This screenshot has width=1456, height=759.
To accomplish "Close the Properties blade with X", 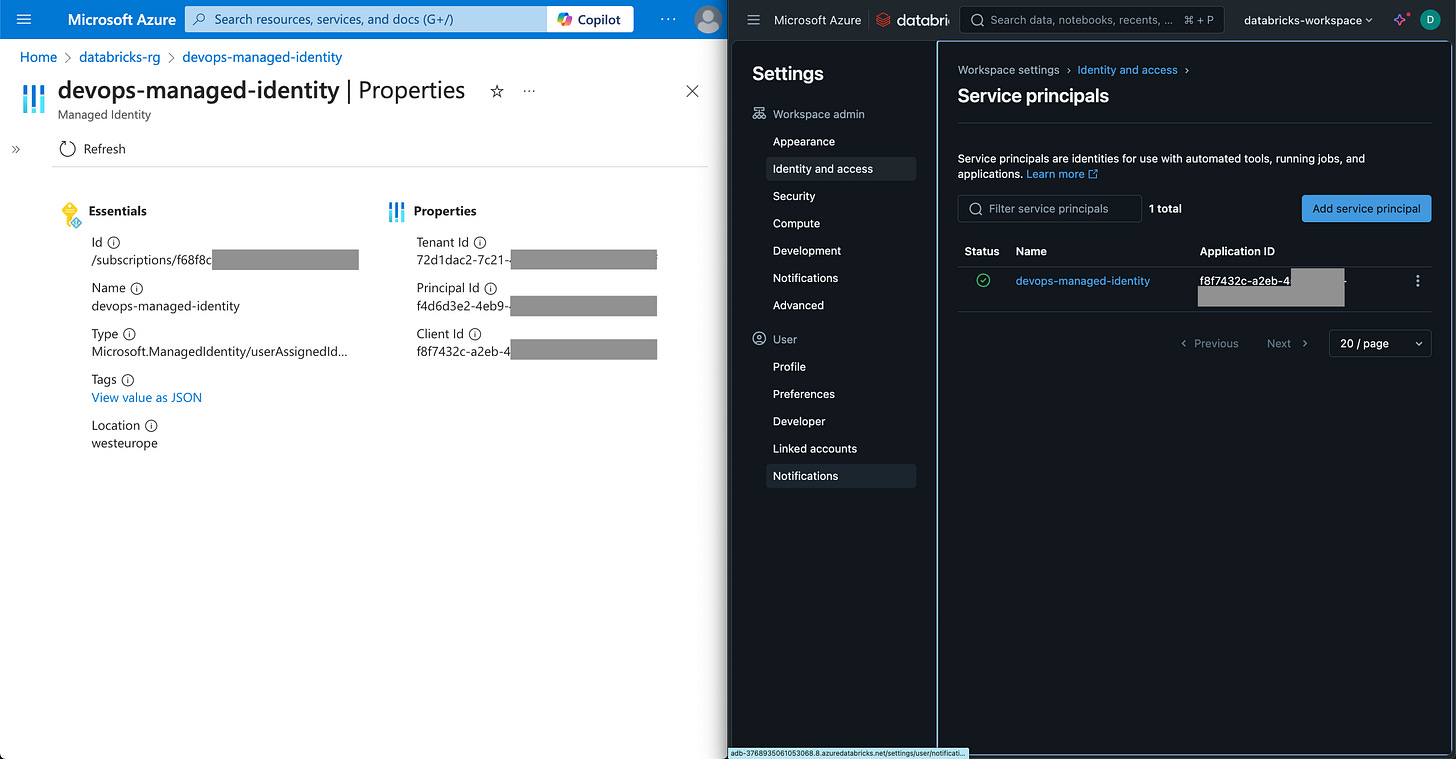I will (x=692, y=91).
